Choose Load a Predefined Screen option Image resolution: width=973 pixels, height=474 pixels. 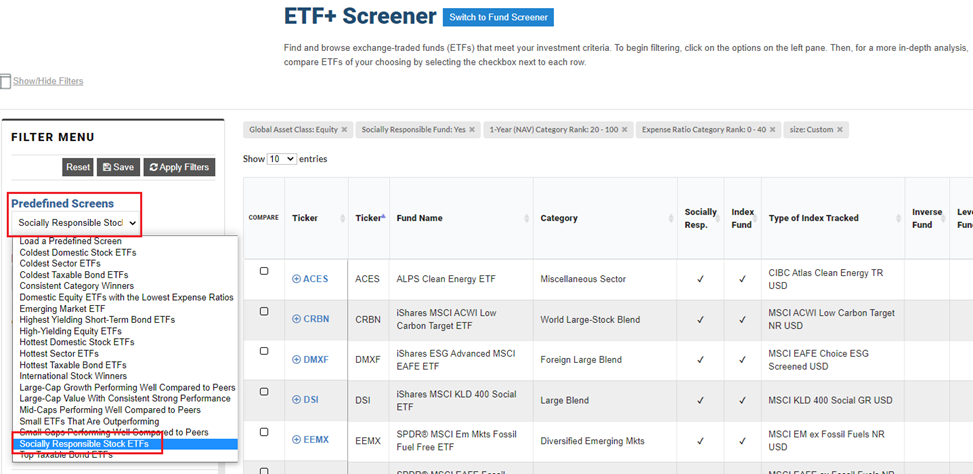[x=125, y=241]
